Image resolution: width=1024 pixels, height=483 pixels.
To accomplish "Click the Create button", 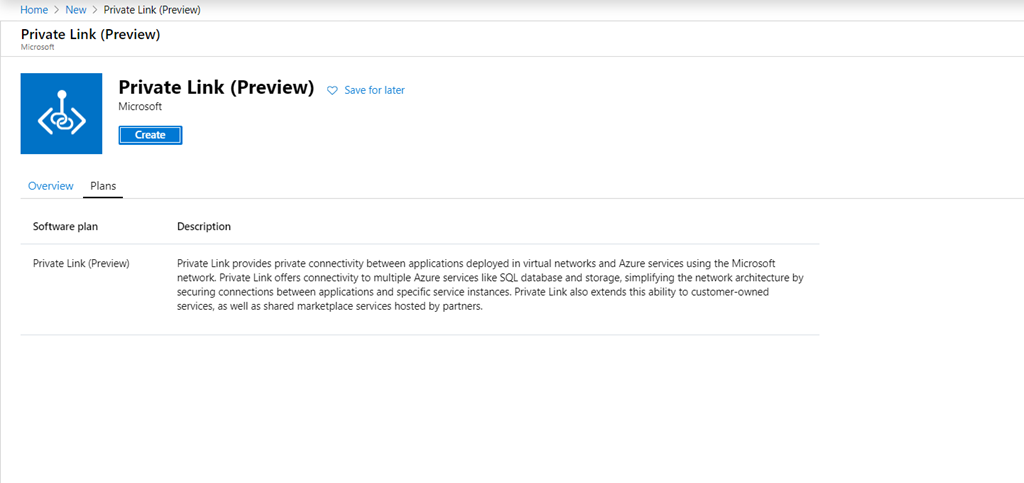I will pos(150,135).
